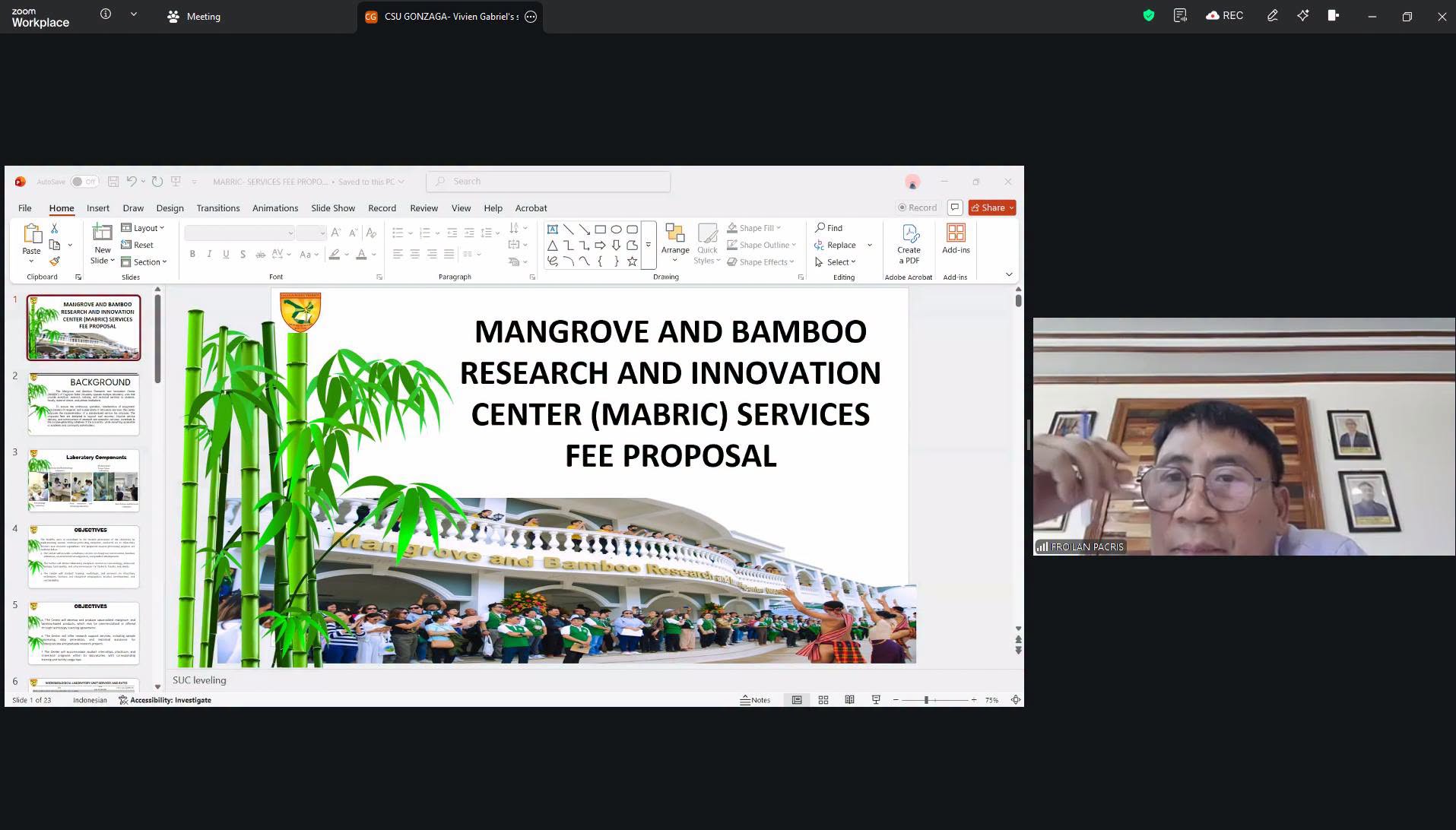Viewport: 1456px width, 830px height.
Task: Open the Transitions ribbon tab
Action: (217, 208)
